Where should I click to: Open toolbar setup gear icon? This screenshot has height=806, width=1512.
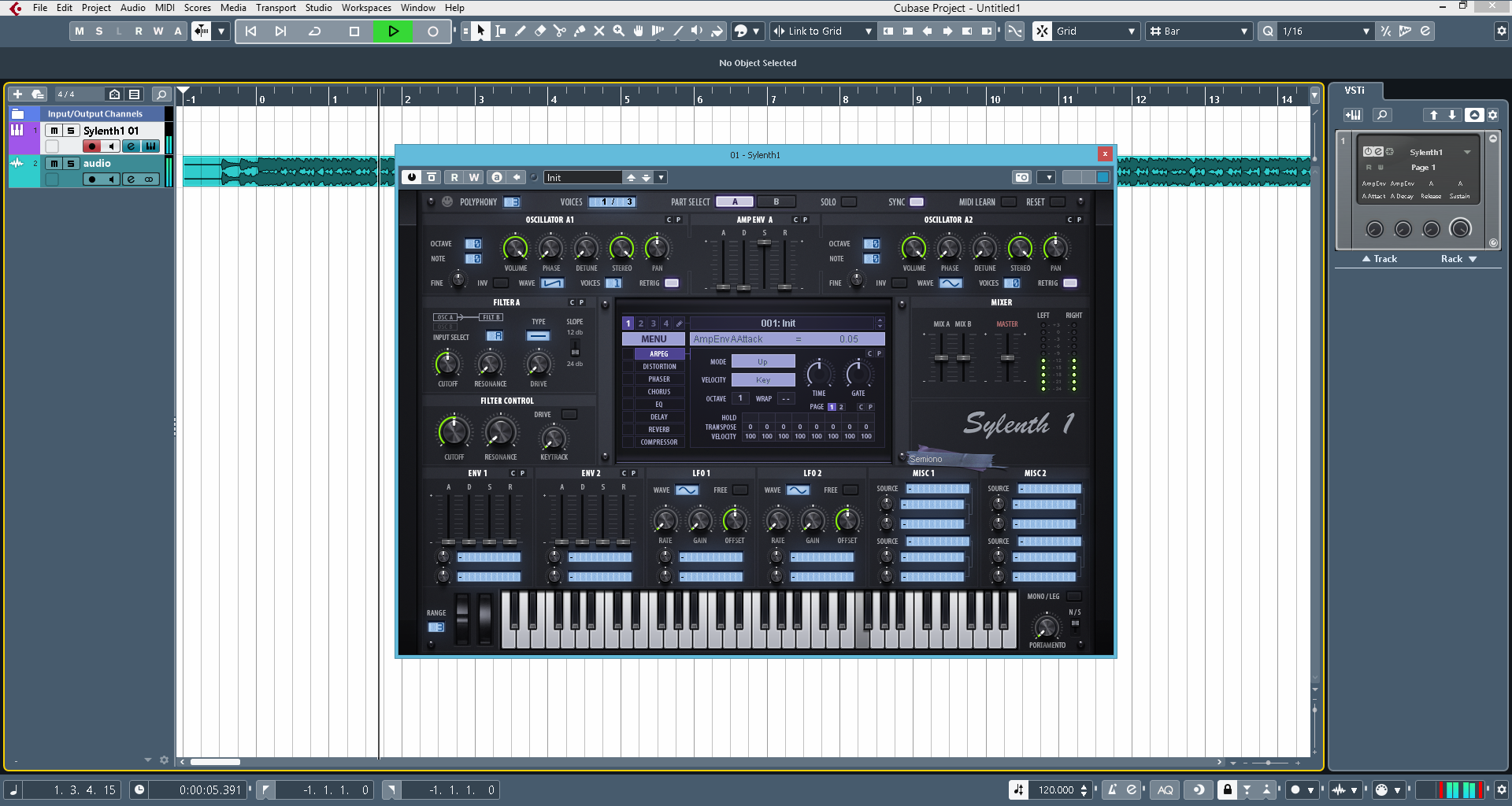click(1501, 31)
